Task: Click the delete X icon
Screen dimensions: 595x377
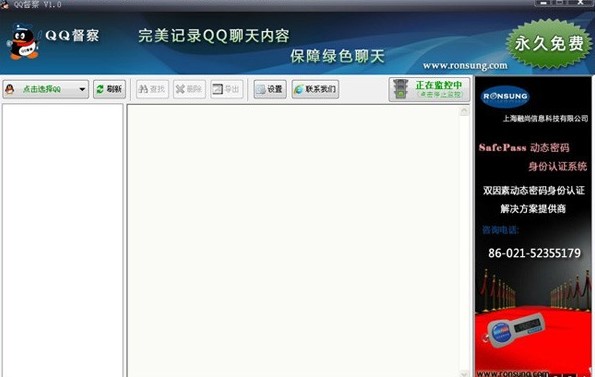Action: click(x=180, y=89)
